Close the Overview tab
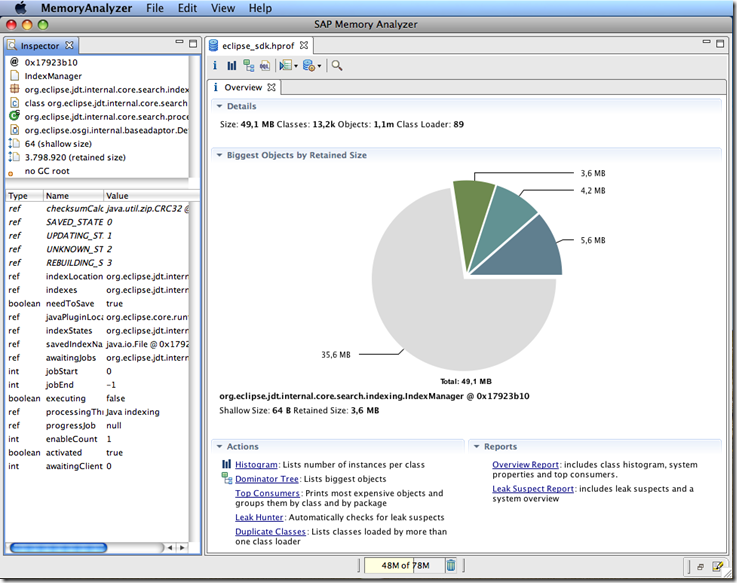 click(x=285, y=88)
